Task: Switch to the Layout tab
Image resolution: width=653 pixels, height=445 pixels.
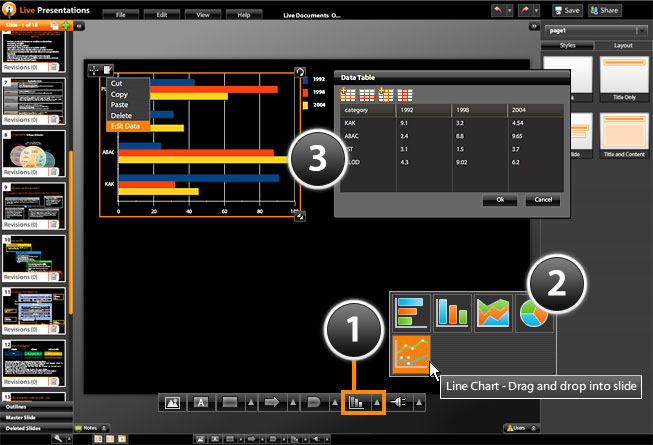Action: [623, 45]
